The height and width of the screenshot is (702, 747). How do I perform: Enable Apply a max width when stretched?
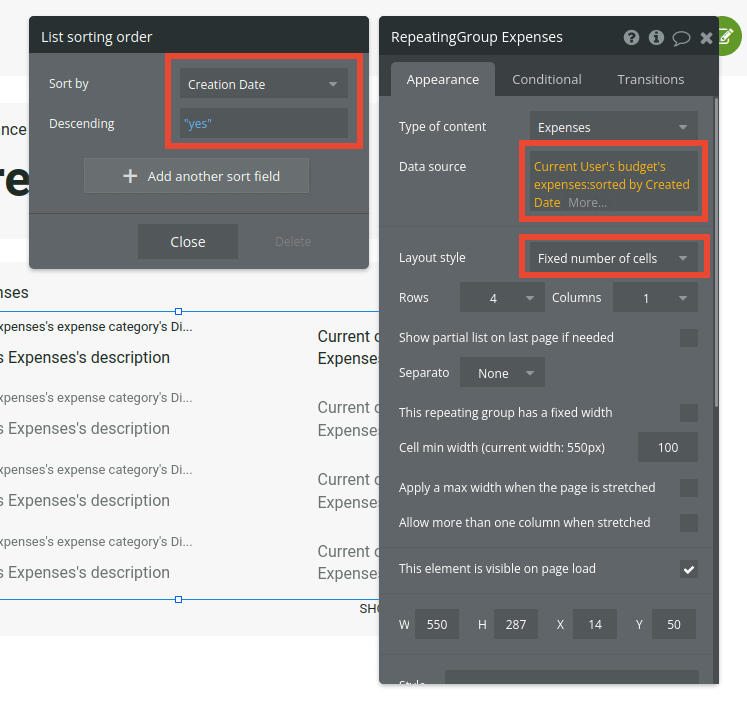(x=688, y=488)
